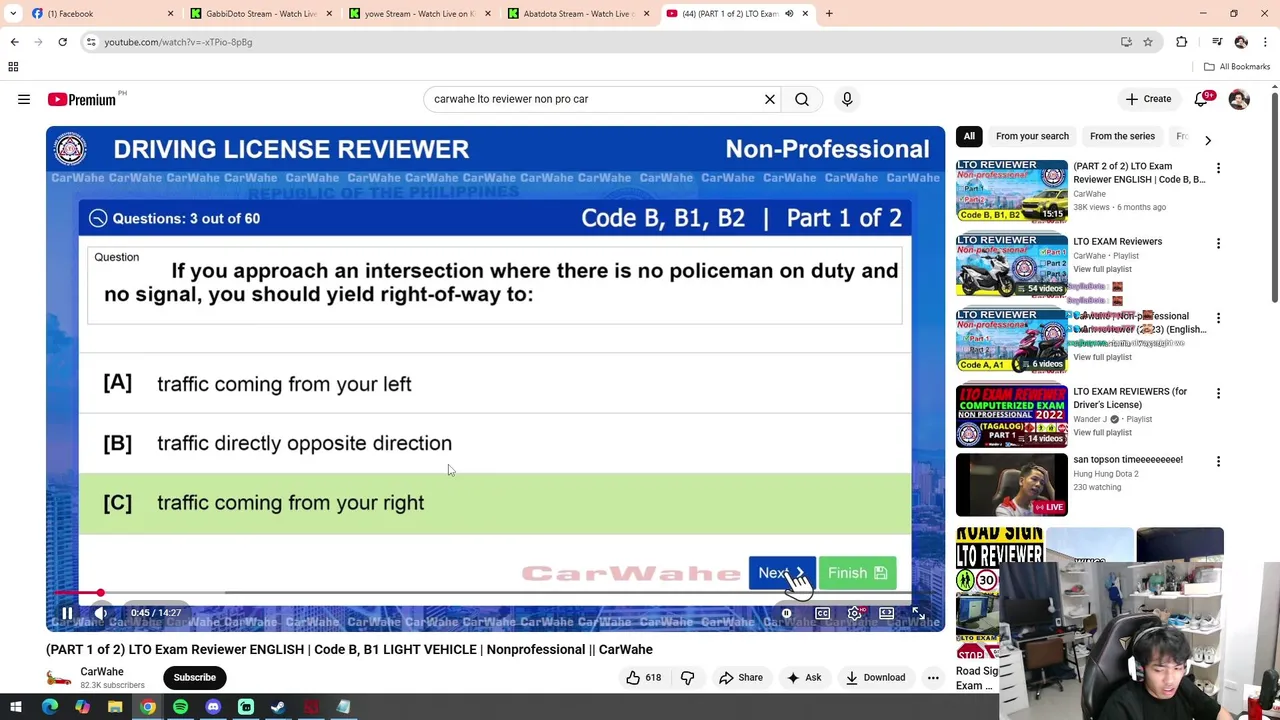Open PART 2 of 2 LTO Exam video thumbnail
The width and height of the screenshot is (1280, 720).
(1012, 190)
